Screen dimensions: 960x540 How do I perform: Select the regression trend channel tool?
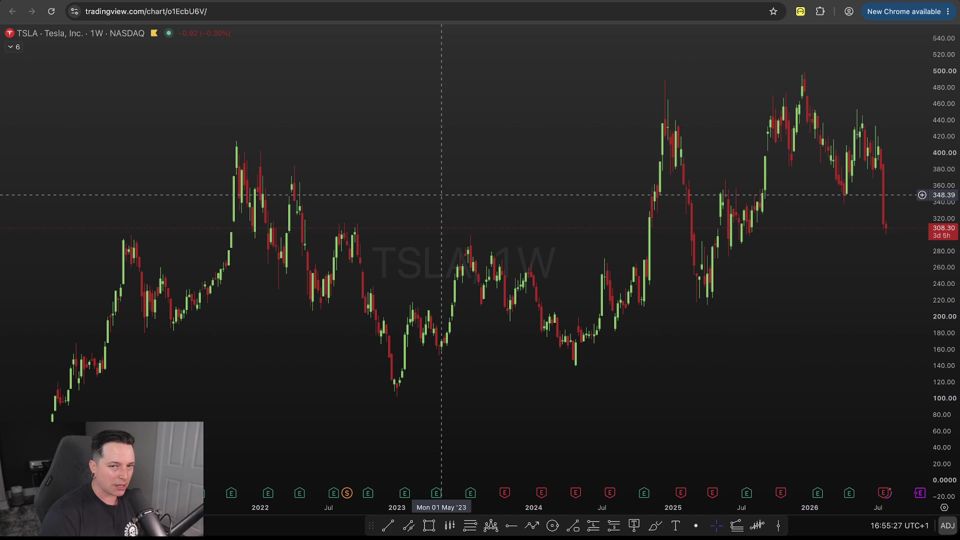pyautogui.click(x=408, y=525)
